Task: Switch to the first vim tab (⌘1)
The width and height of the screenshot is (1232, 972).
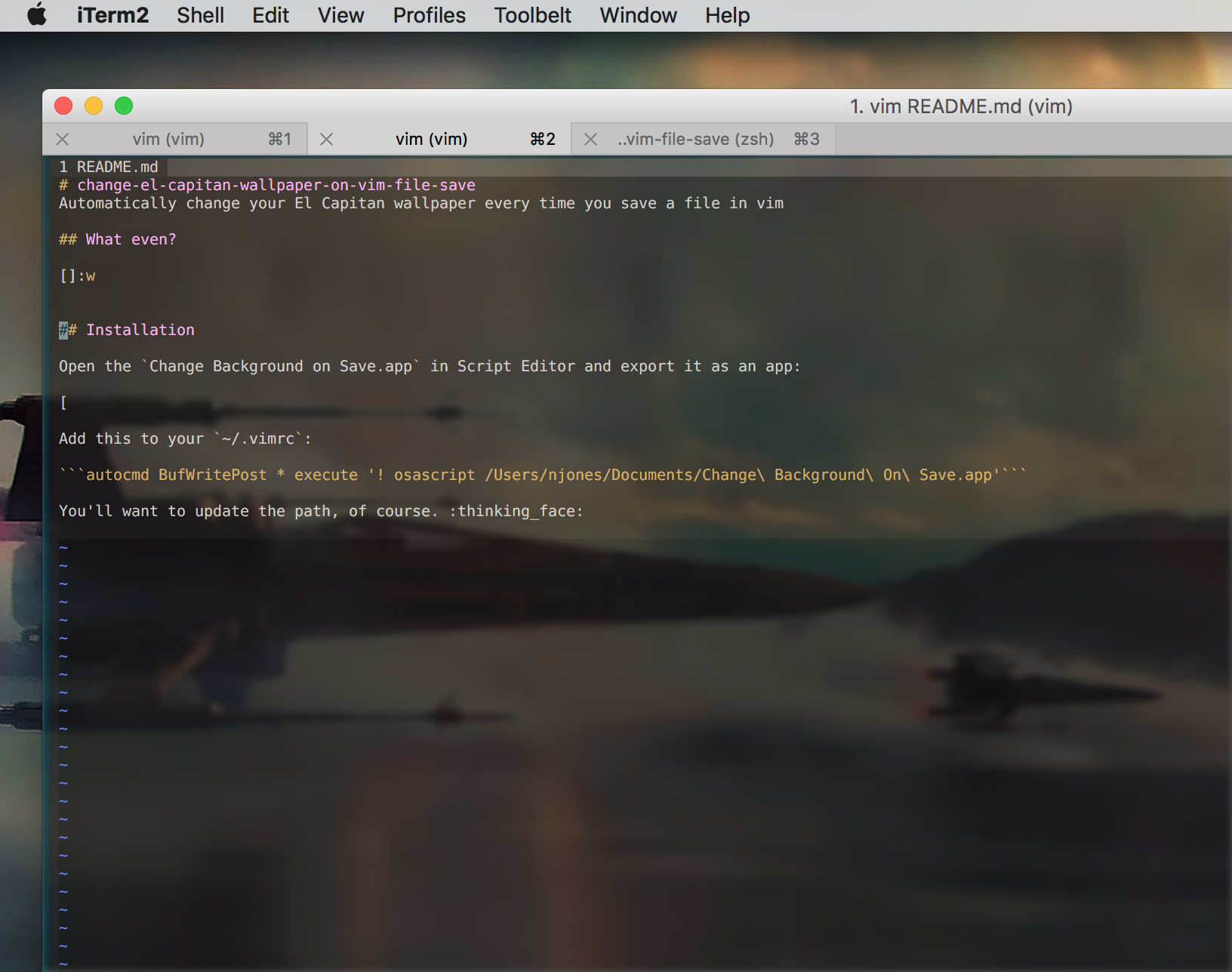Action: pyautogui.click(x=175, y=139)
